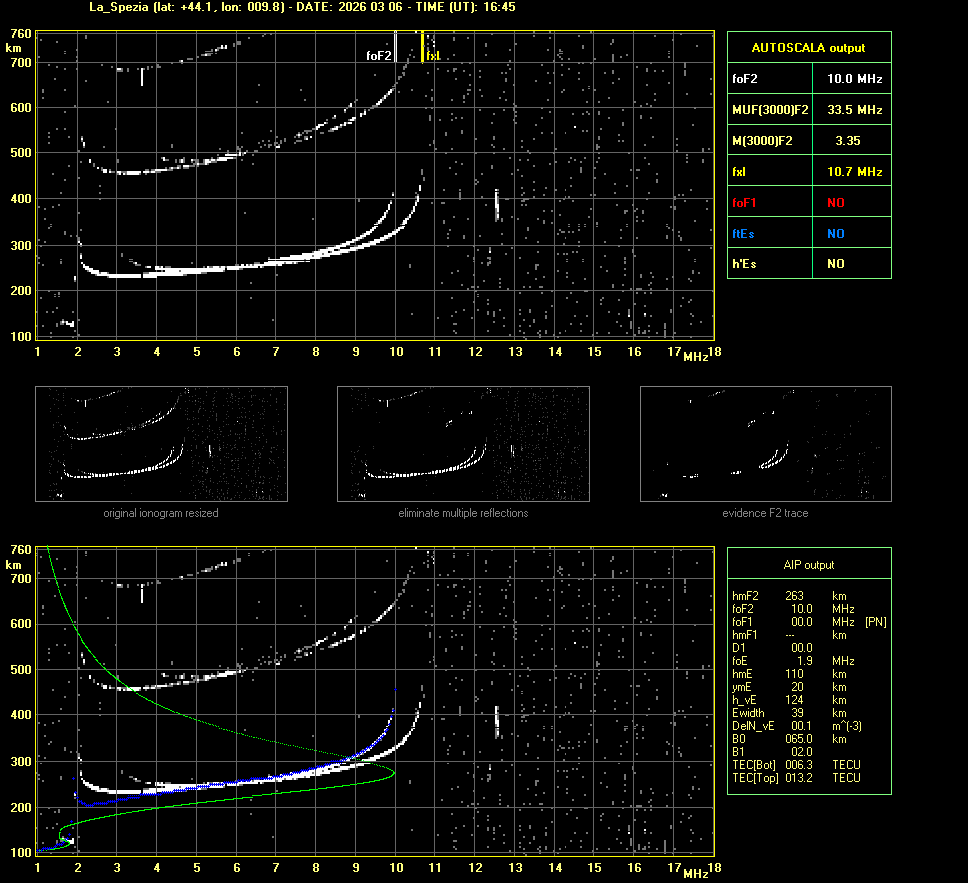This screenshot has height=883, width=968.
Task: Select TEC[Top] 013.2 TECU row
Action: (797, 778)
